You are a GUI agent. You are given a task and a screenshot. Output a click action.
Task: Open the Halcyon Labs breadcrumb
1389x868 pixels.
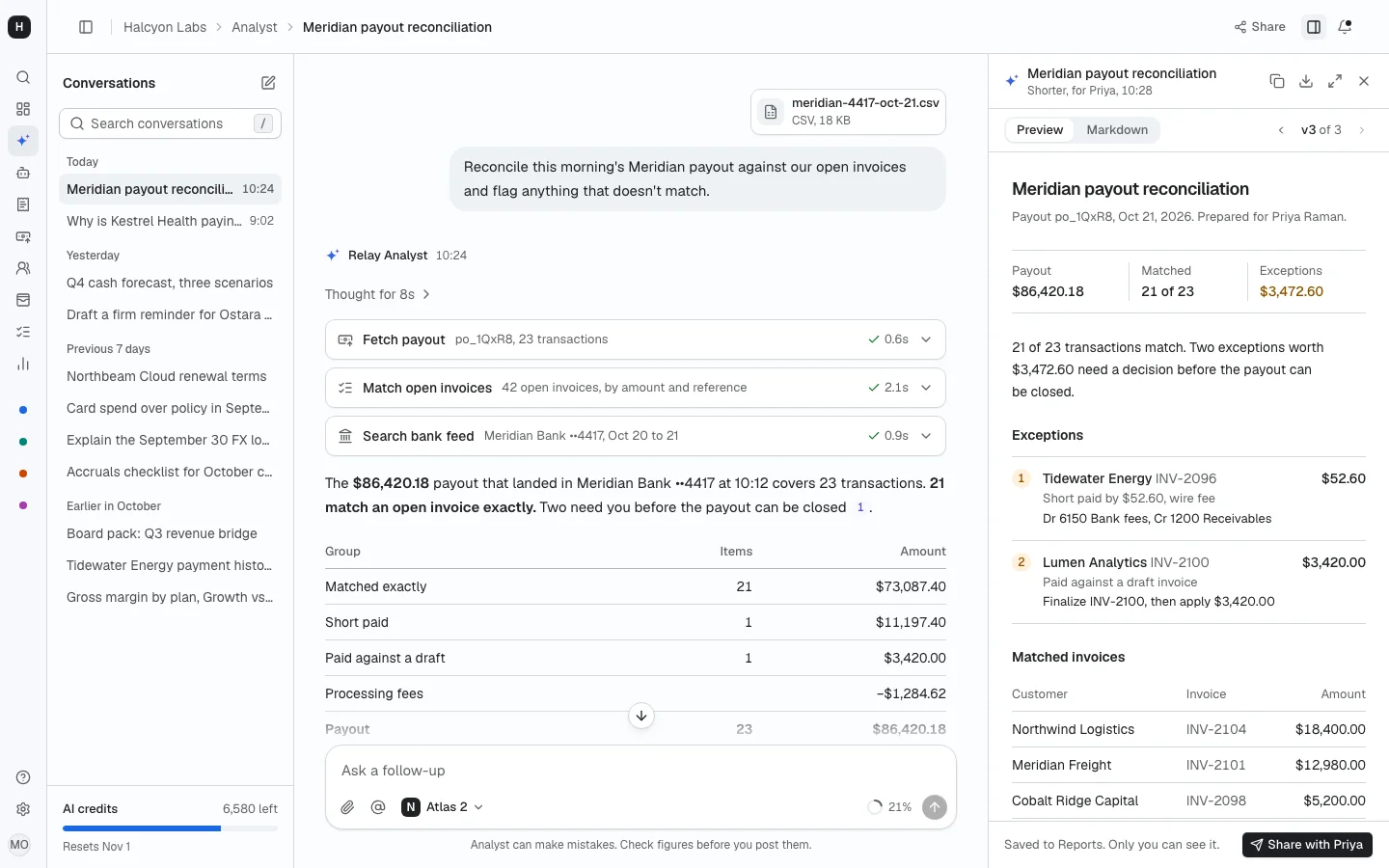point(165,27)
